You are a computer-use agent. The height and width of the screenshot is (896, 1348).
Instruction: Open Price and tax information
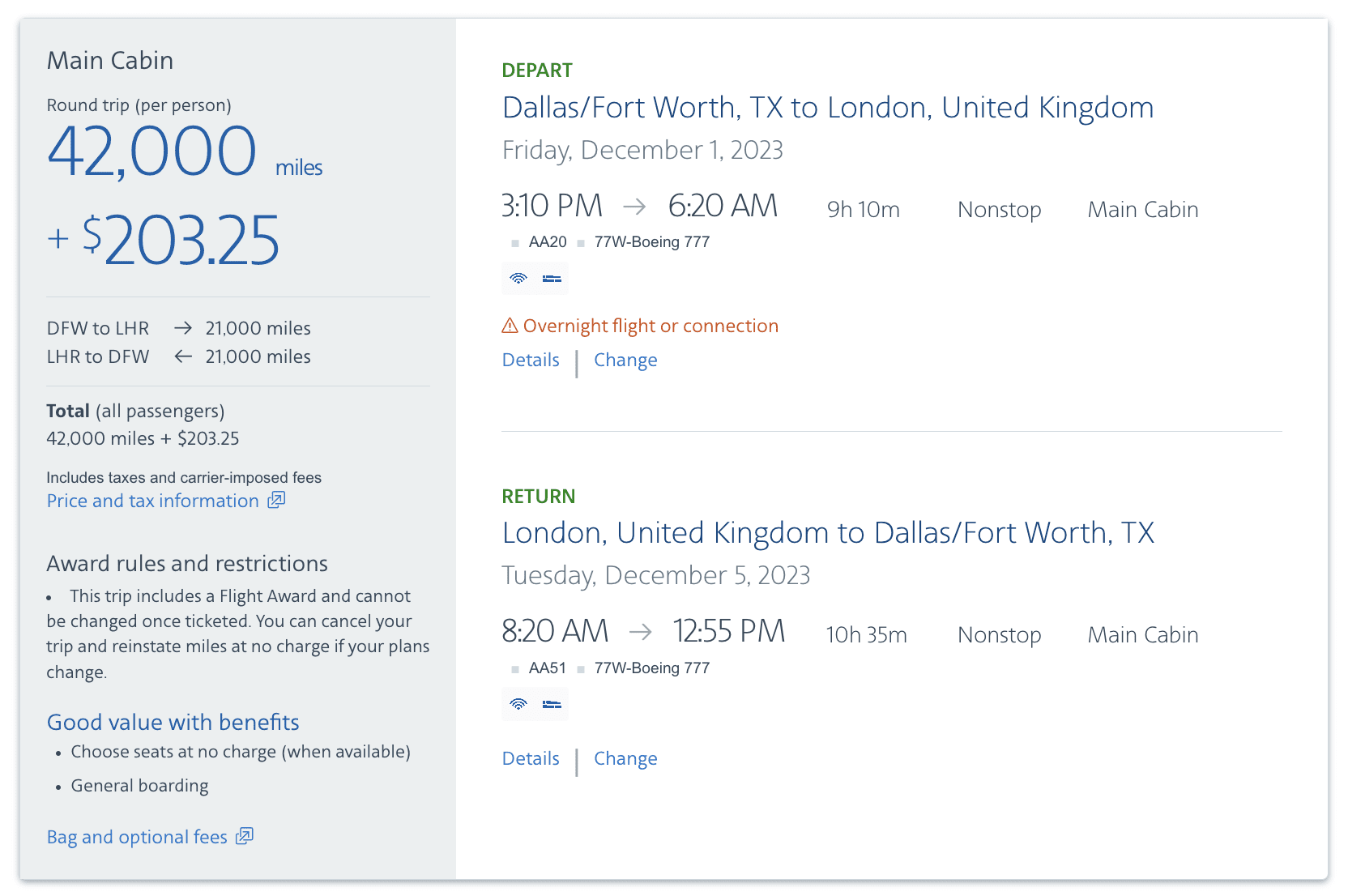[152, 500]
